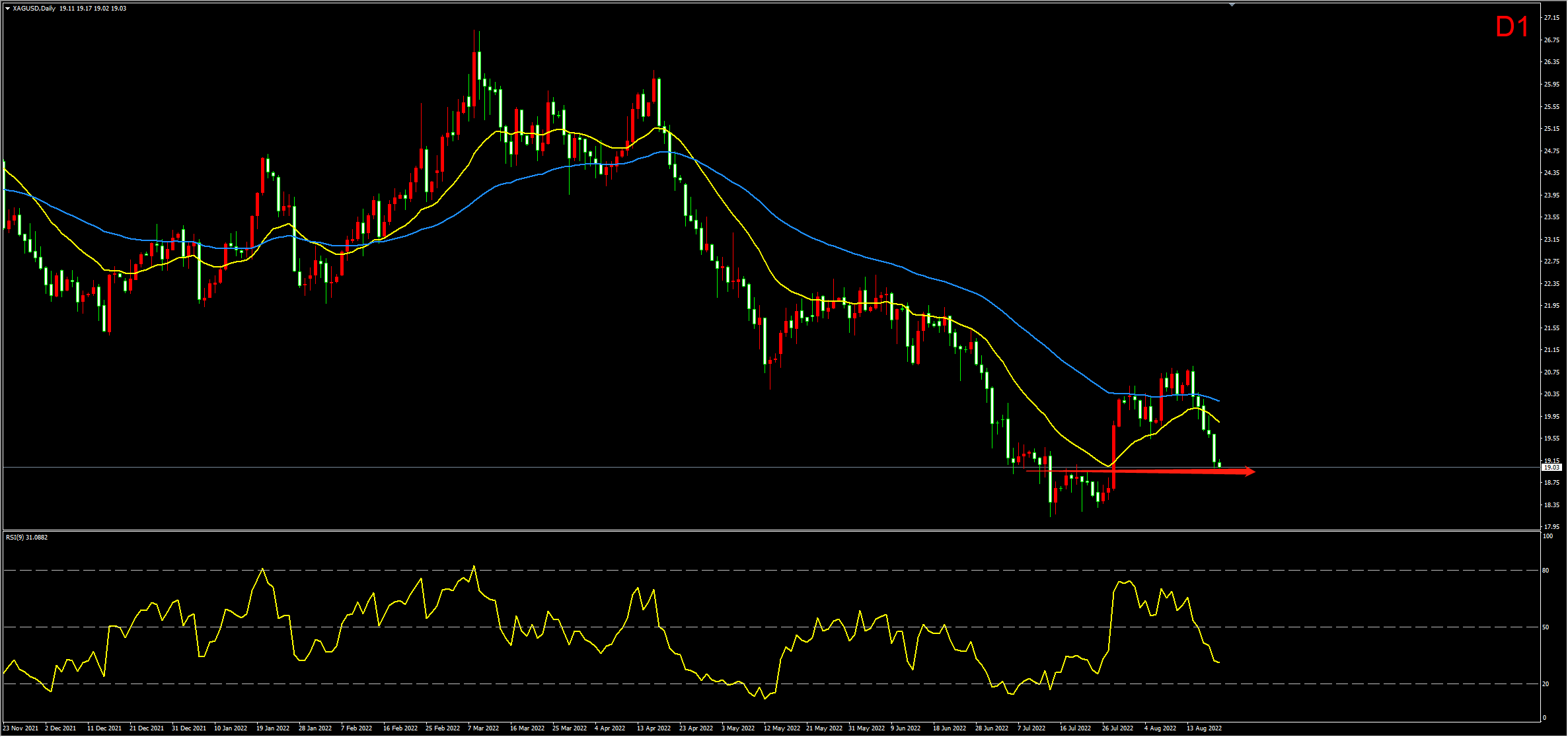Screen dimensions: 1568x737
Task: Click the 3 May 2022 date label
Action: click(738, 728)
